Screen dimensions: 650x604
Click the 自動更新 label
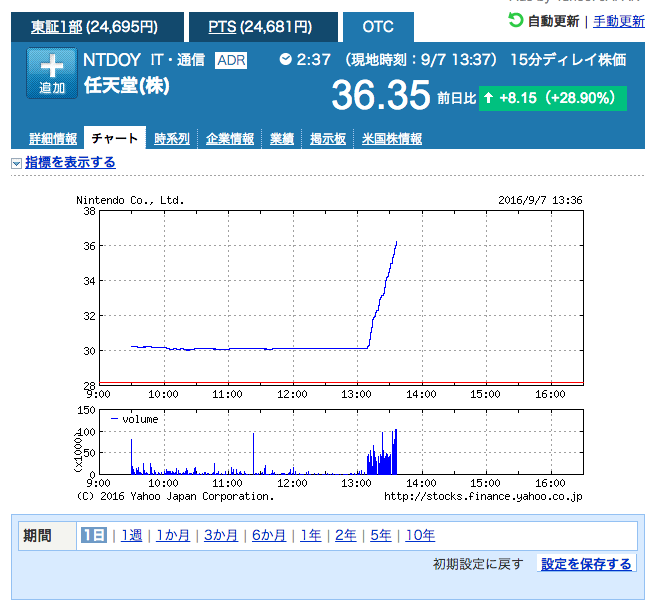[553, 21]
